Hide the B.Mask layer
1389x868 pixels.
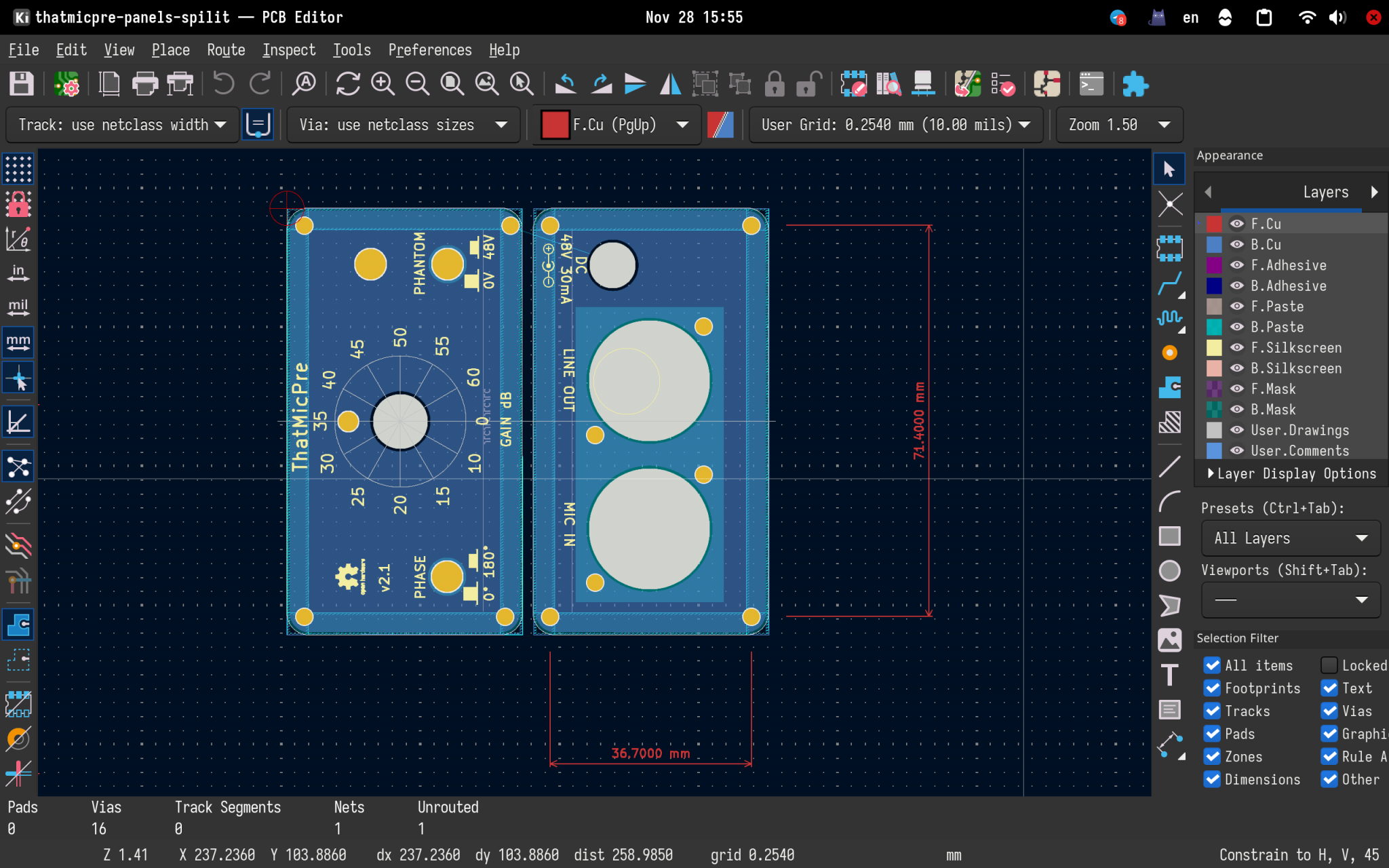1237,410
